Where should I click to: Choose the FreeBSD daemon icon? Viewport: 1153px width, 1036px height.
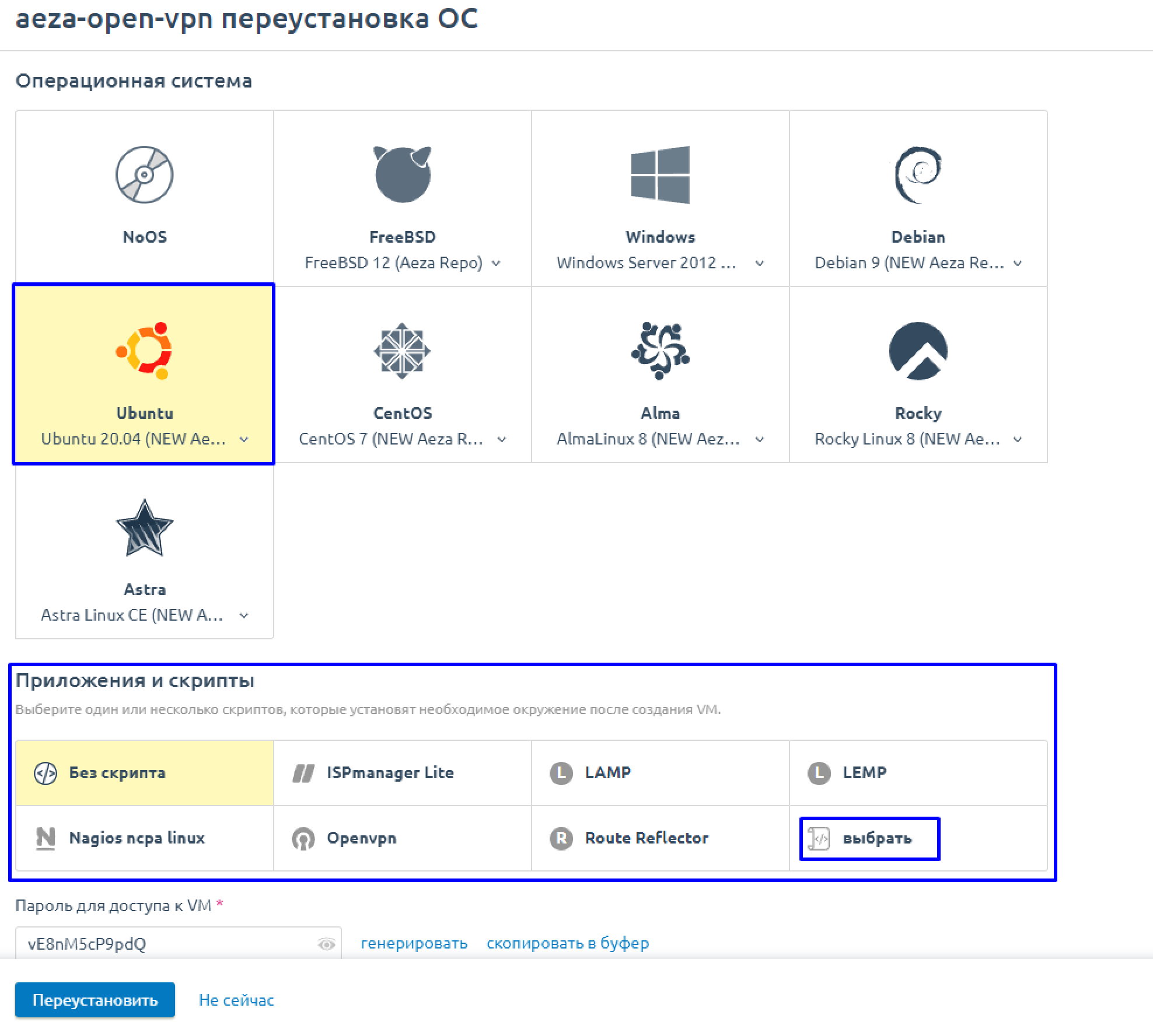(x=402, y=174)
